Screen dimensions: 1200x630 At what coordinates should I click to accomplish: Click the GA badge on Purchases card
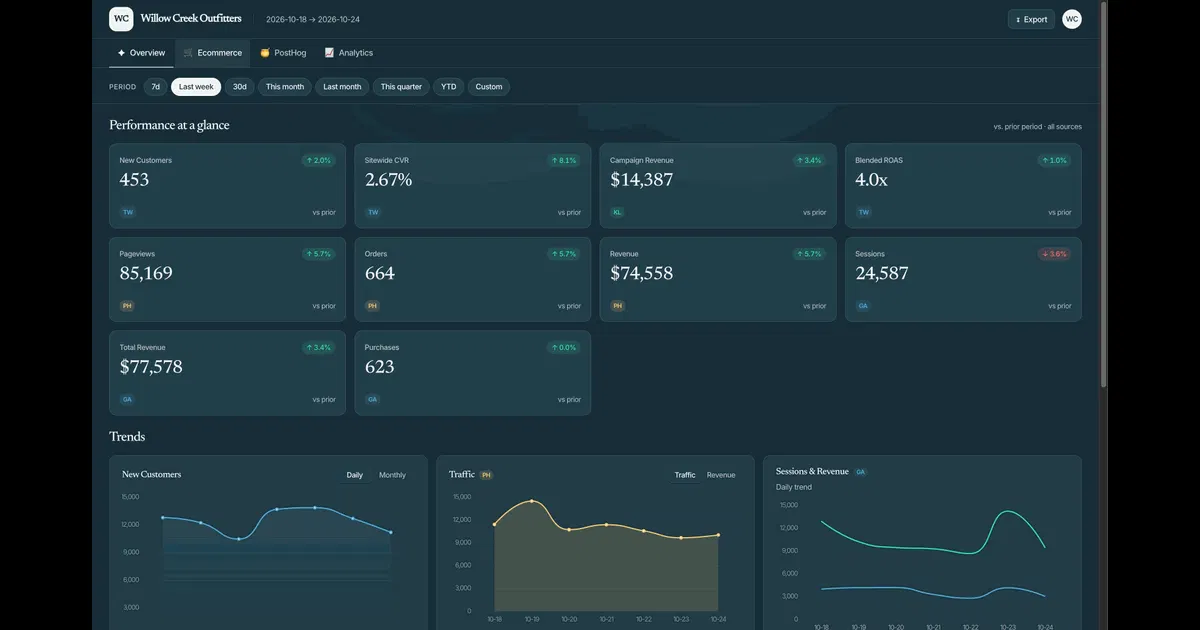(x=373, y=399)
